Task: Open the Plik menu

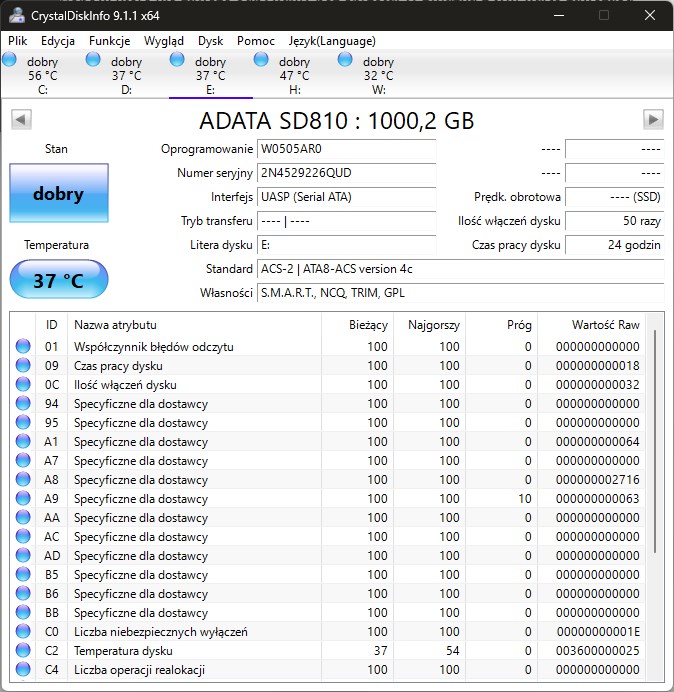Action: (x=18, y=41)
